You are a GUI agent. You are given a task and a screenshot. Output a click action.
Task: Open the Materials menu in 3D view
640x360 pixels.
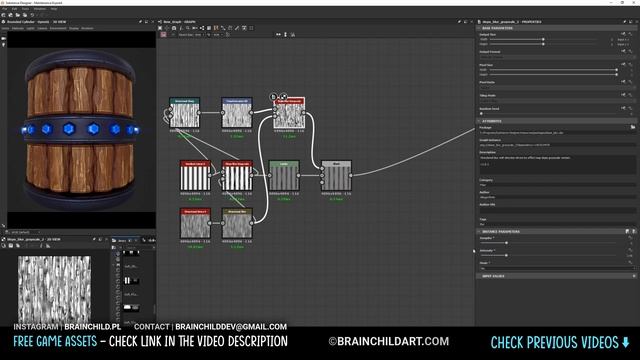click(x=18, y=29)
